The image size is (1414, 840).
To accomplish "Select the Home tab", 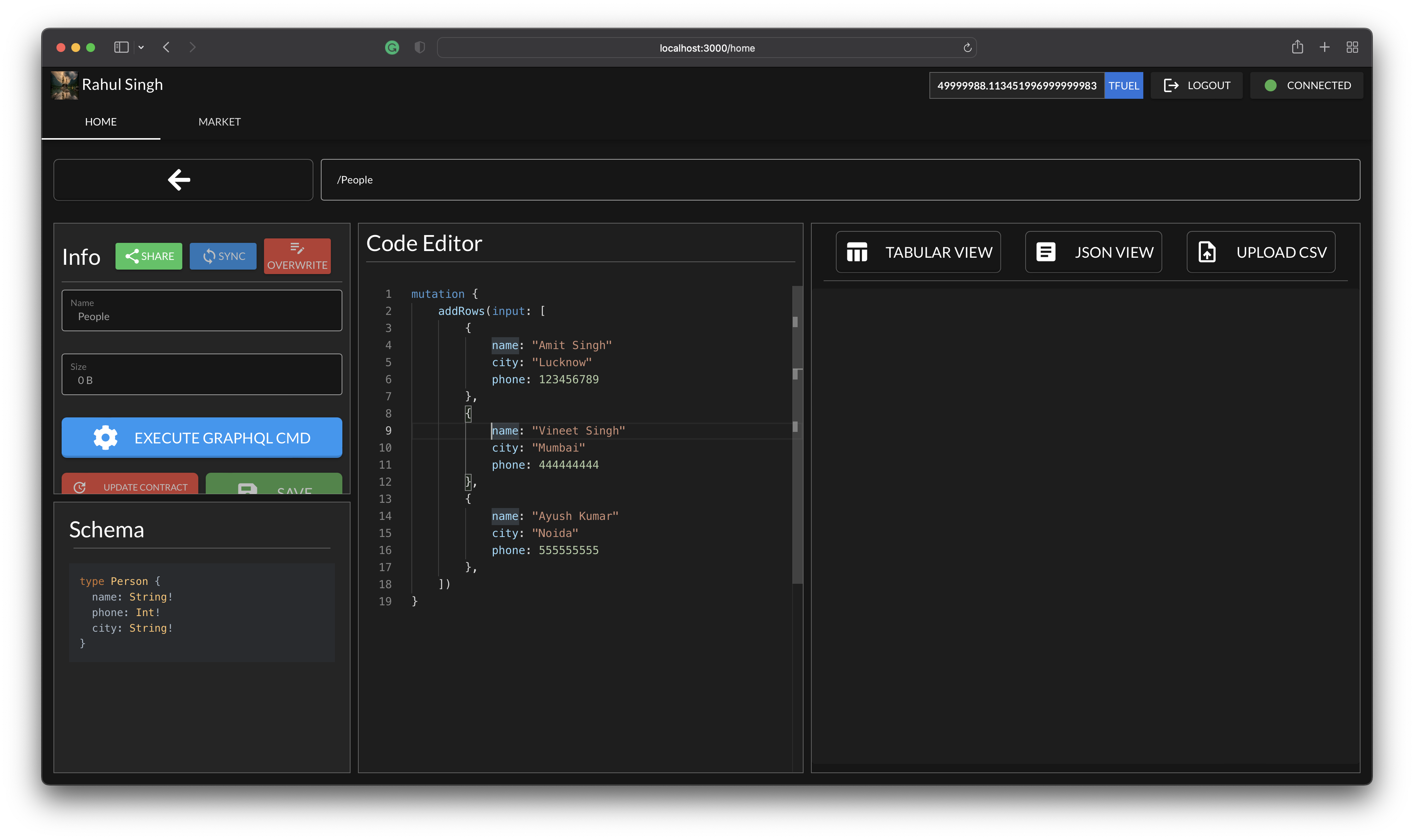I will click(x=101, y=122).
